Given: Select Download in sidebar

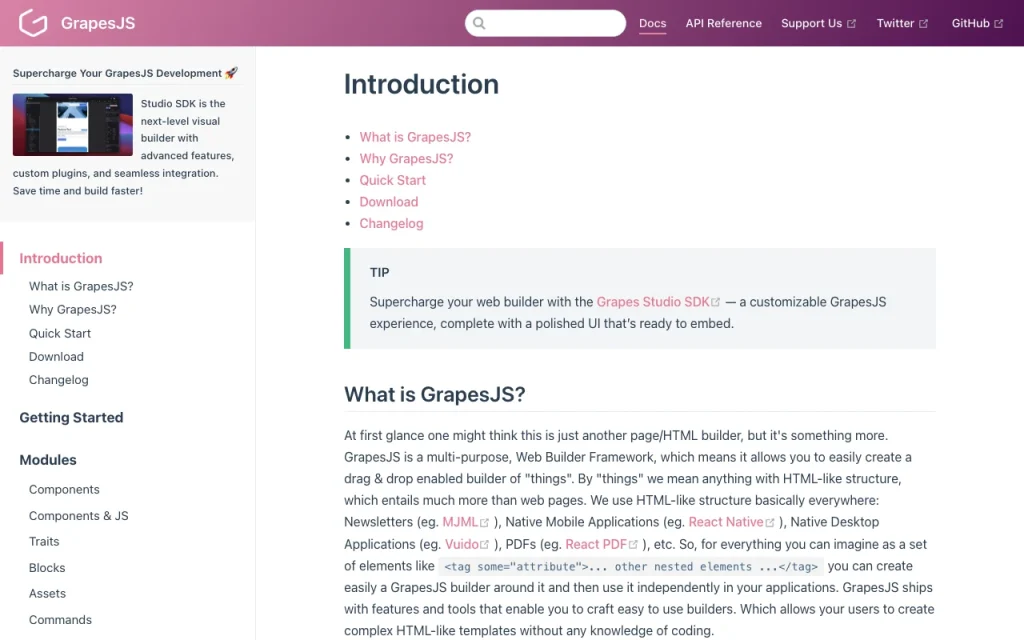Looking at the screenshot, I should (x=56, y=357).
